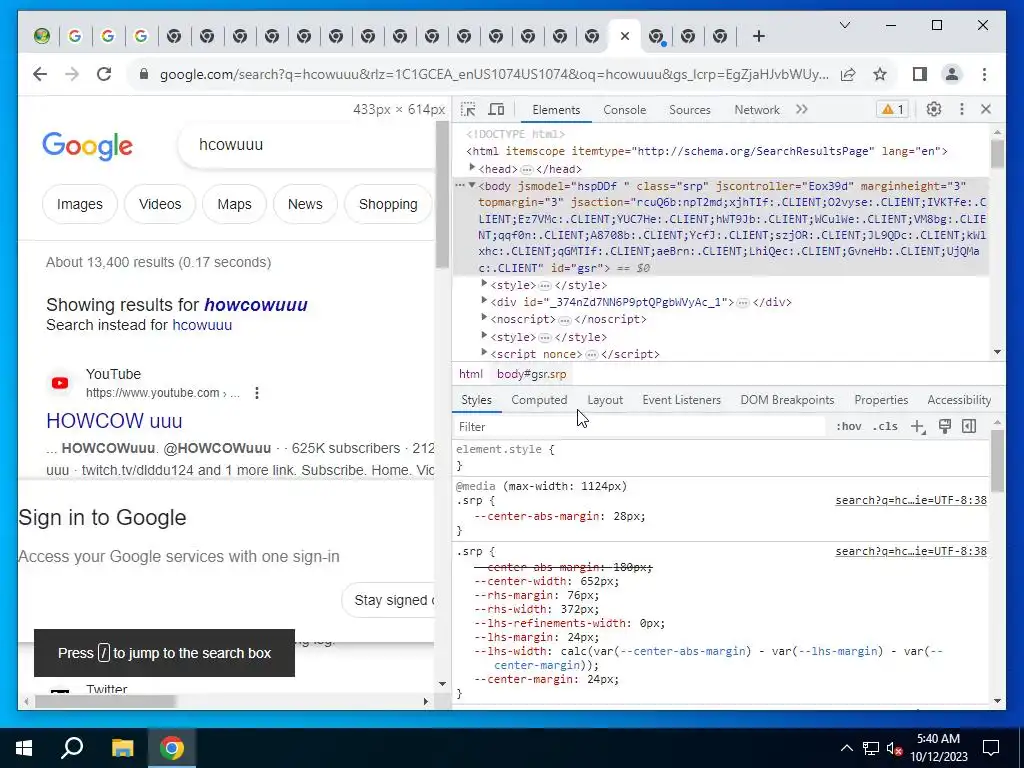Click the Shopping filter chip
Viewport: 1024px width, 768px height.
(x=388, y=204)
